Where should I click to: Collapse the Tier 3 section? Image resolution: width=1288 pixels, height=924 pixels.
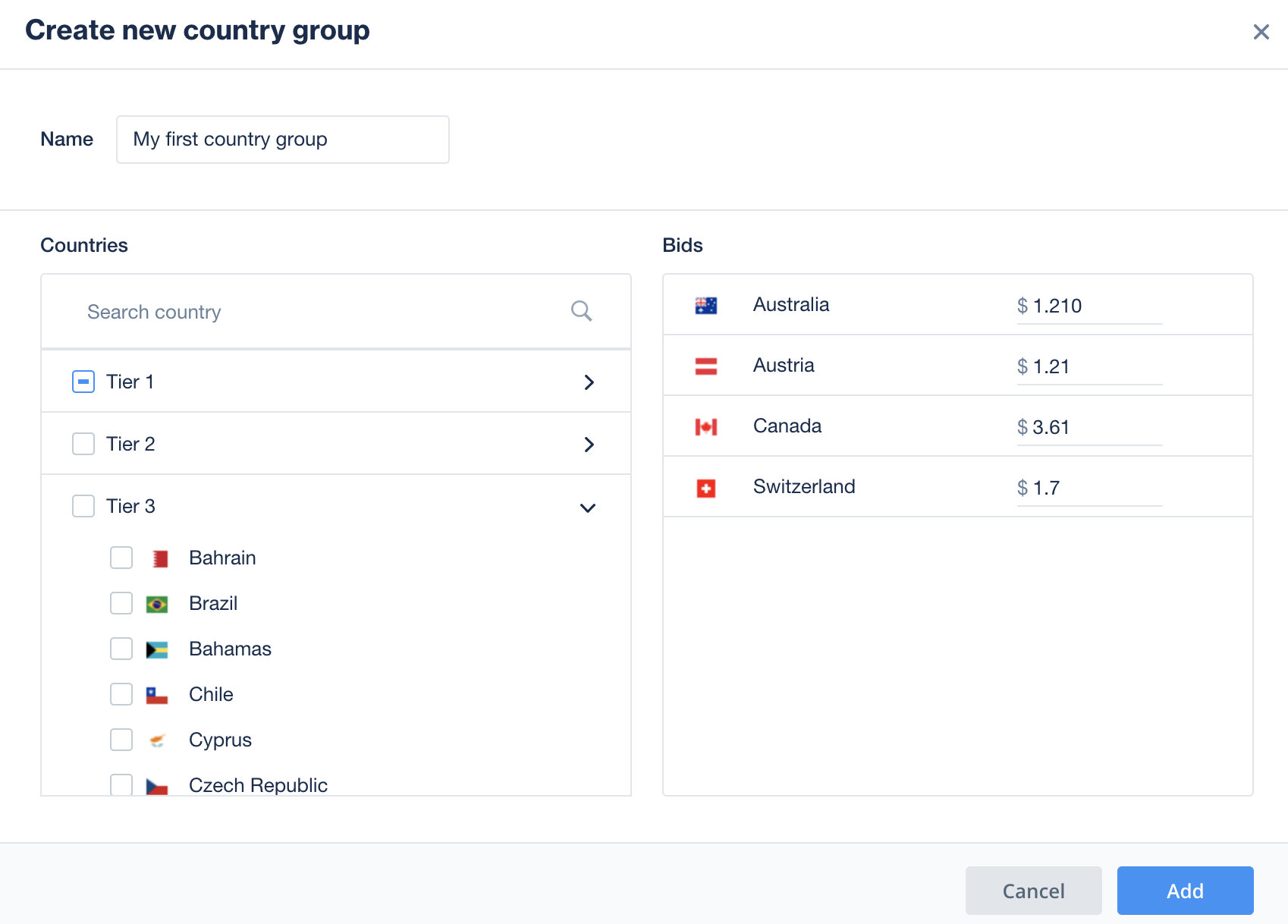pos(588,508)
